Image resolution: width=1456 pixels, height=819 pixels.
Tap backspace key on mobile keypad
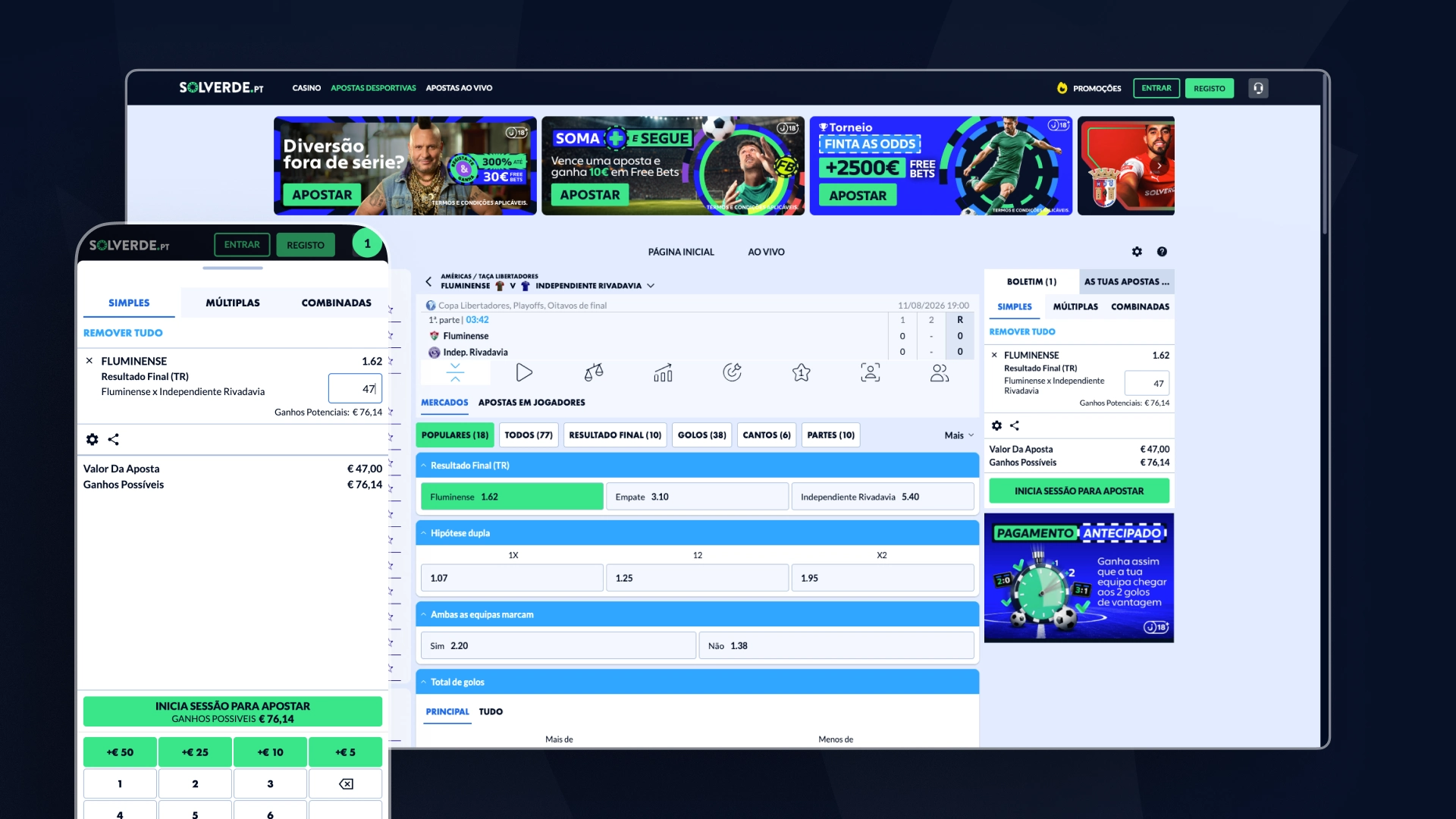(x=346, y=784)
